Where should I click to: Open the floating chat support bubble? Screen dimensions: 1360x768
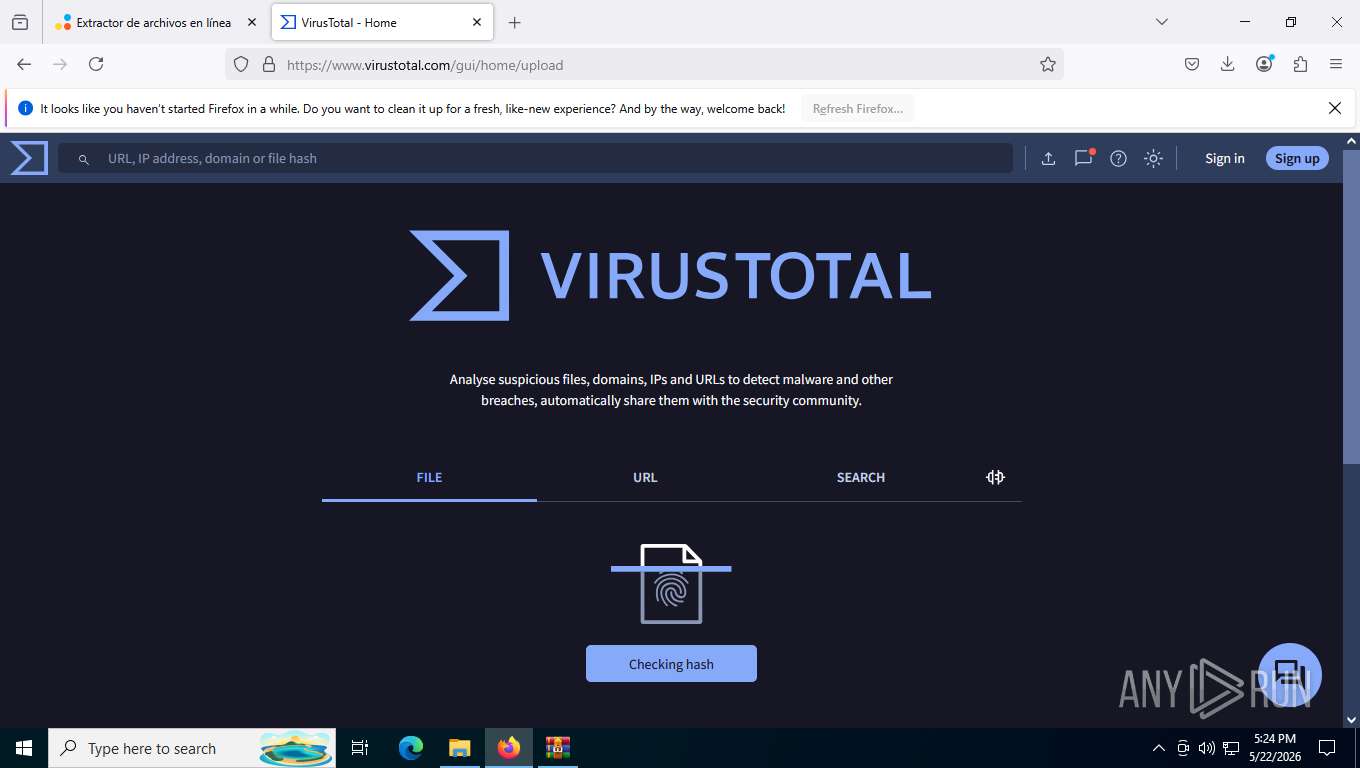point(1290,675)
